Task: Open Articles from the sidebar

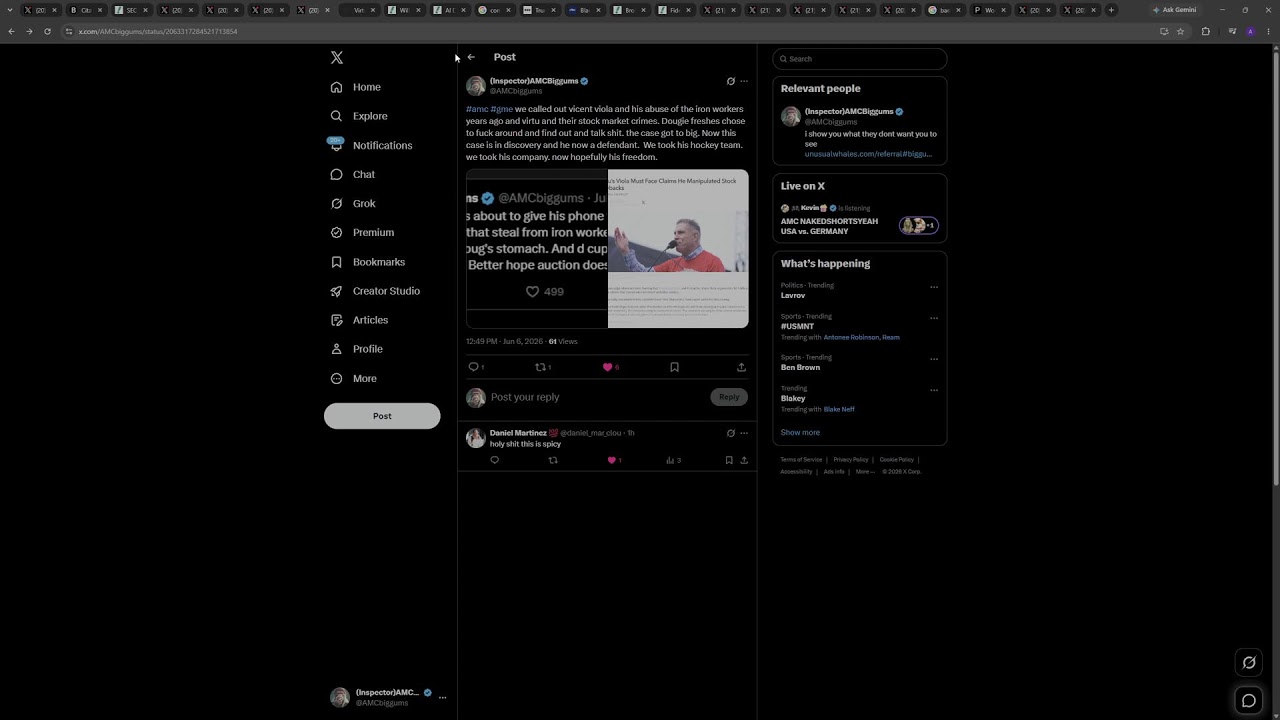Action: click(358, 320)
